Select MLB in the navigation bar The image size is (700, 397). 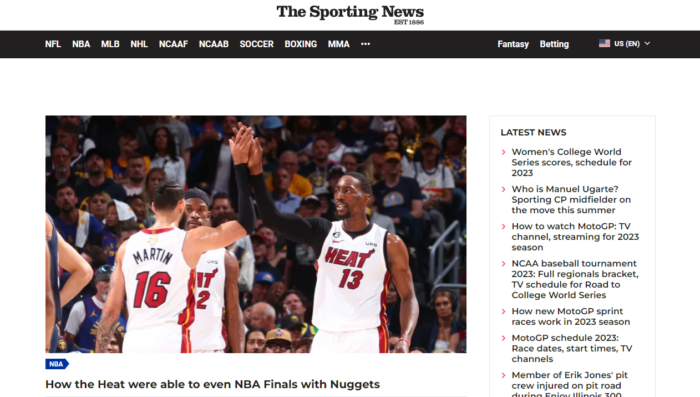point(110,44)
